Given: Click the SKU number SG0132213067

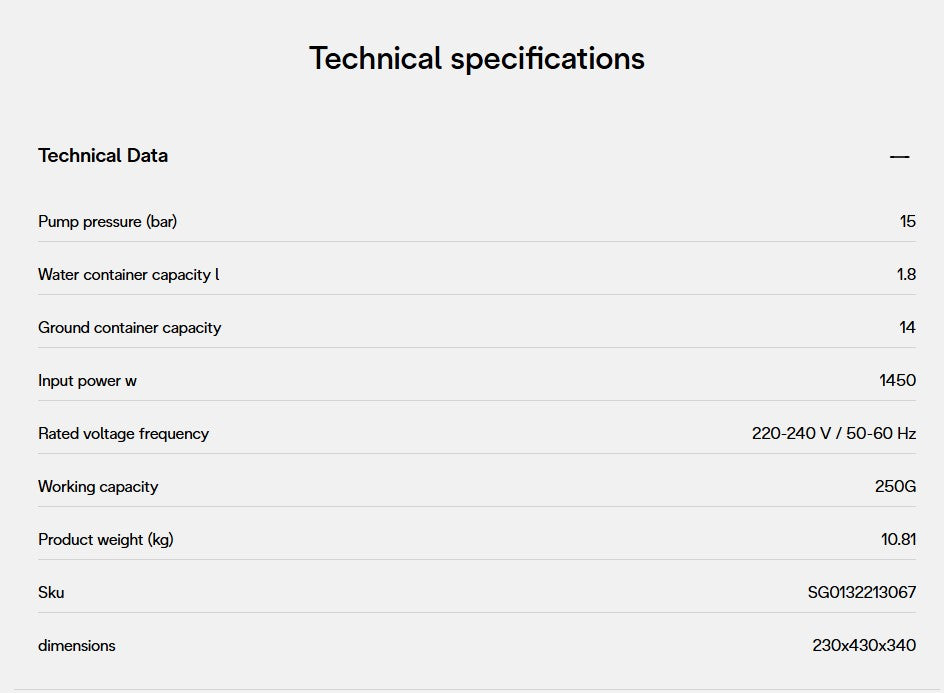Looking at the screenshot, I should click(861, 593).
